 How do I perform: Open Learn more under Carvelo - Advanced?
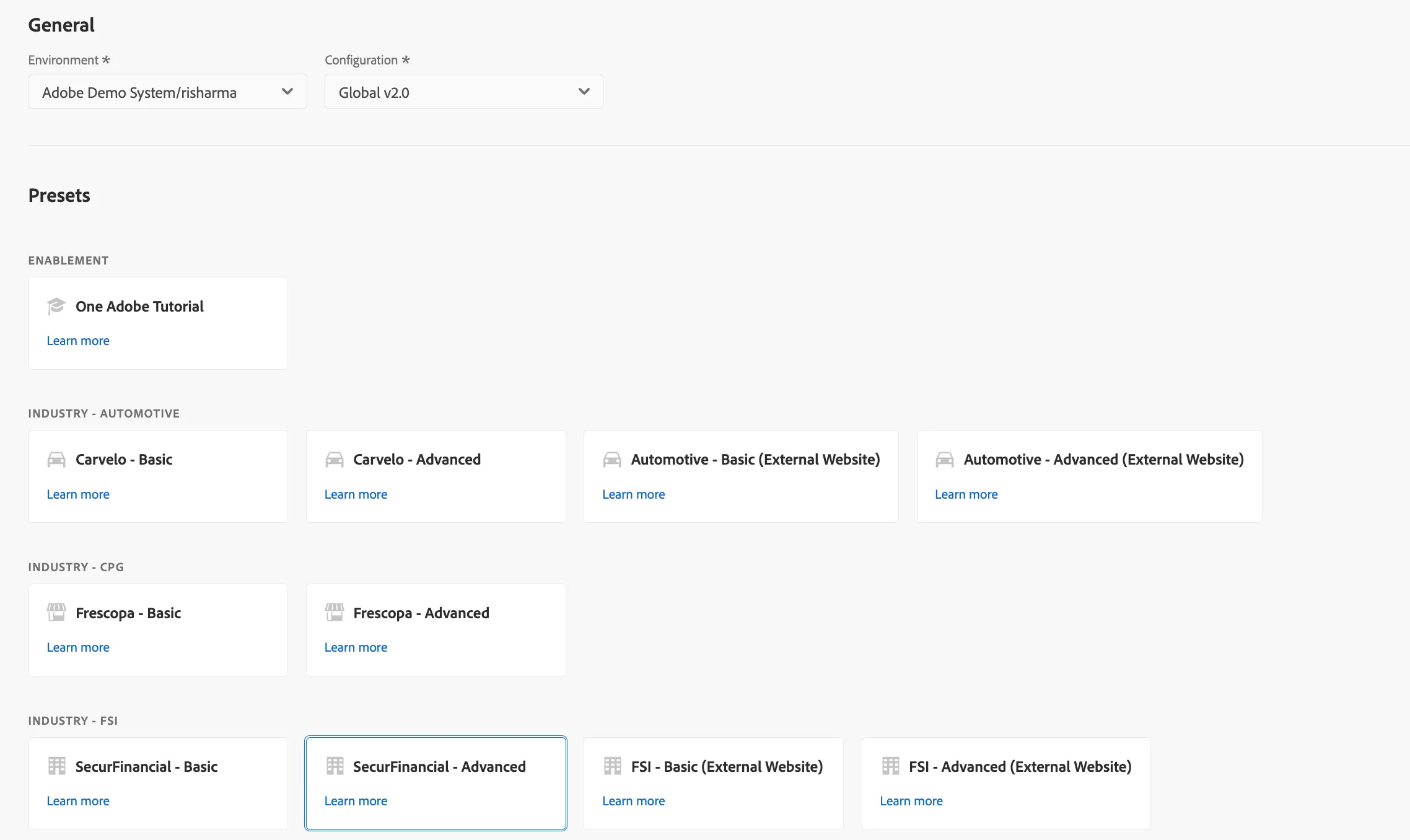(356, 494)
